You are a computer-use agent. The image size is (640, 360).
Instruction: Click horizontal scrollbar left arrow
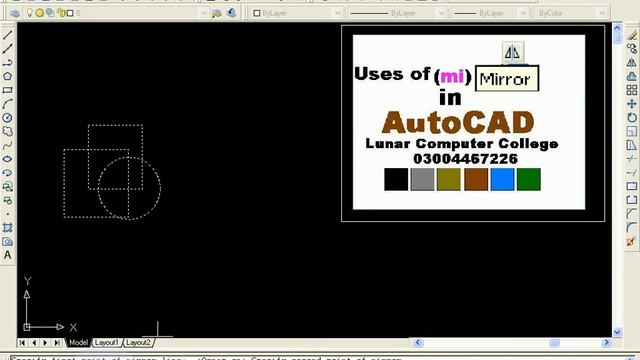click(418, 342)
